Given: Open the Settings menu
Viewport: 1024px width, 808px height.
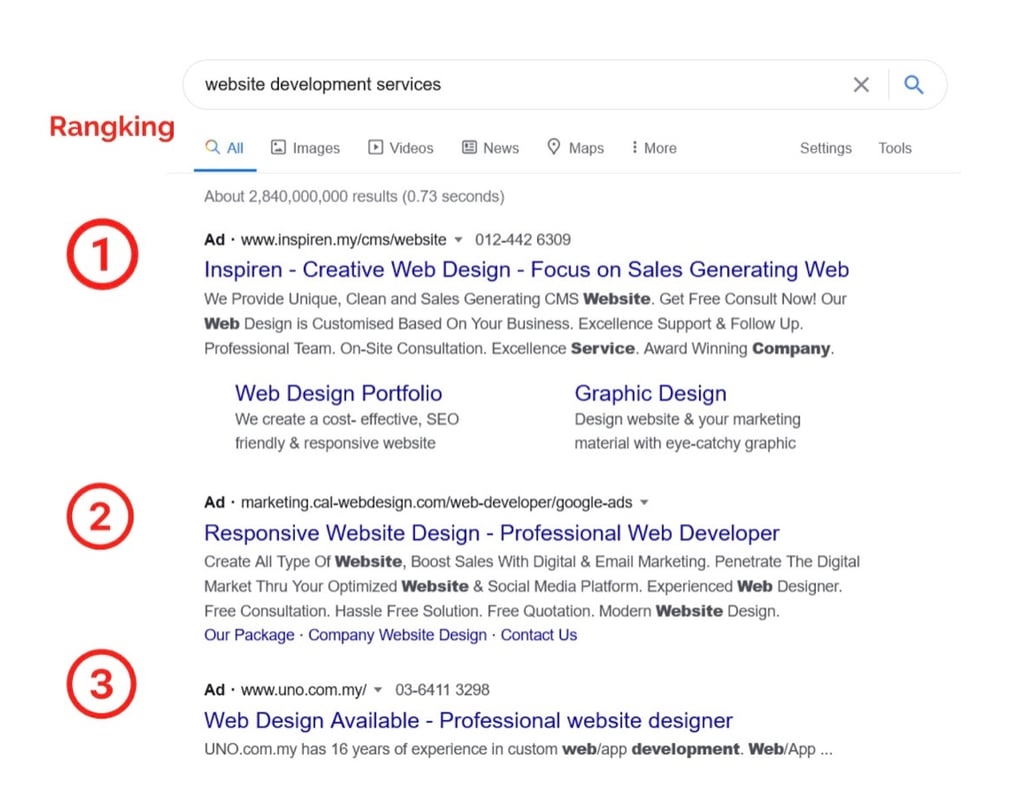Looking at the screenshot, I should coord(825,147).
